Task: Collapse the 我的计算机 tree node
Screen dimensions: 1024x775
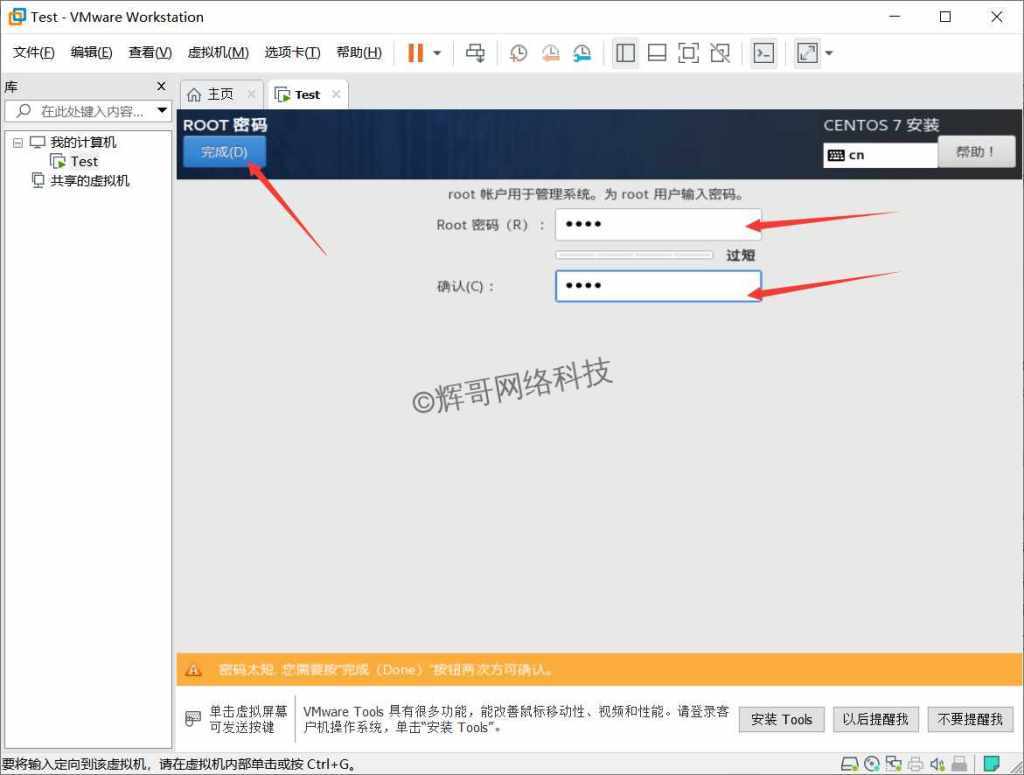Action: tap(18, 142)
